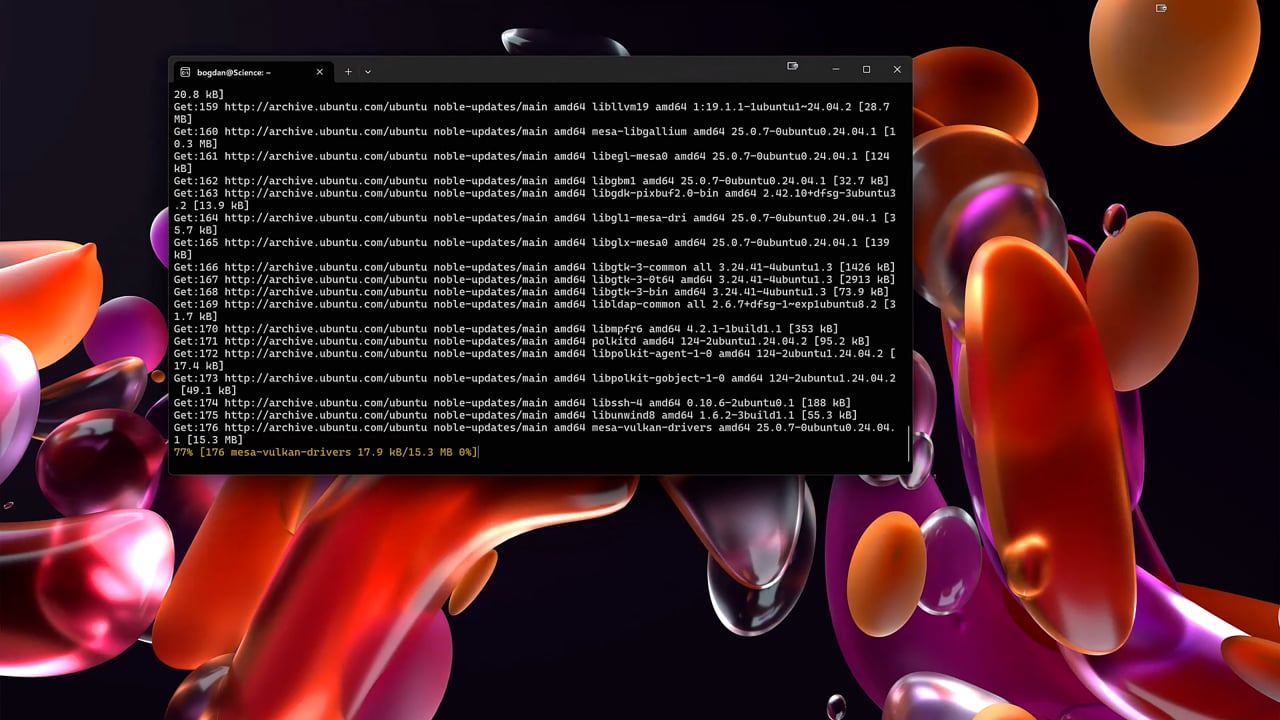Maximize the terminal window
The image size is (1280, 720).
pyautogui.click(x=866, y=69)
